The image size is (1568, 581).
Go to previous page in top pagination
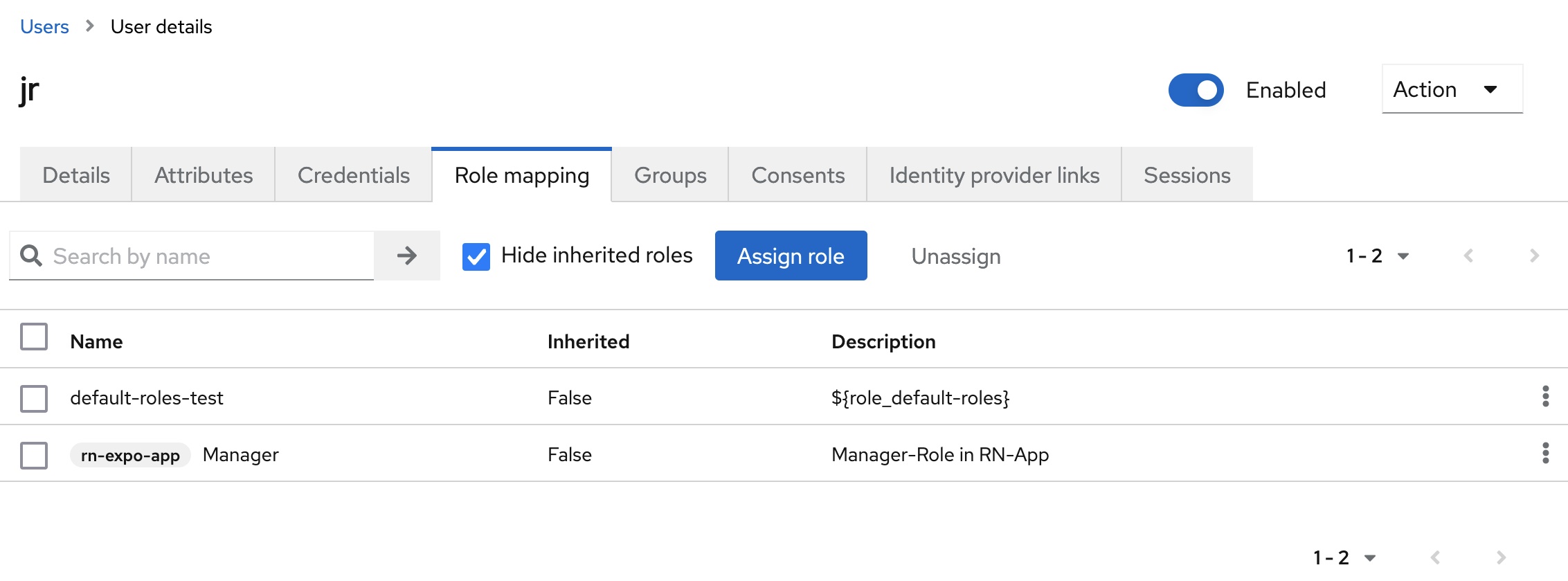pos(1468,256)
